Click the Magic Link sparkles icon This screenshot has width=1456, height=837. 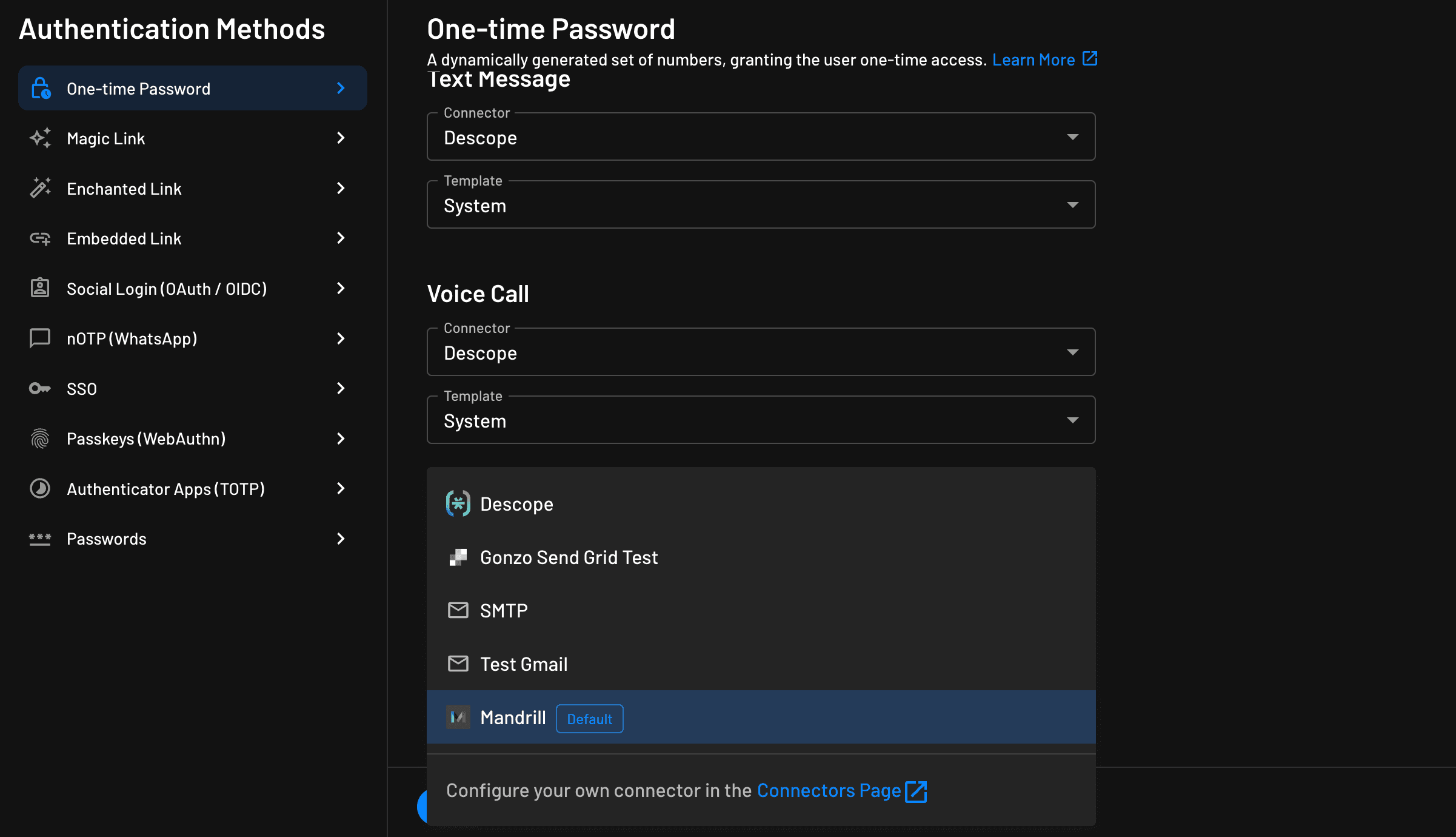coord(40,138)
